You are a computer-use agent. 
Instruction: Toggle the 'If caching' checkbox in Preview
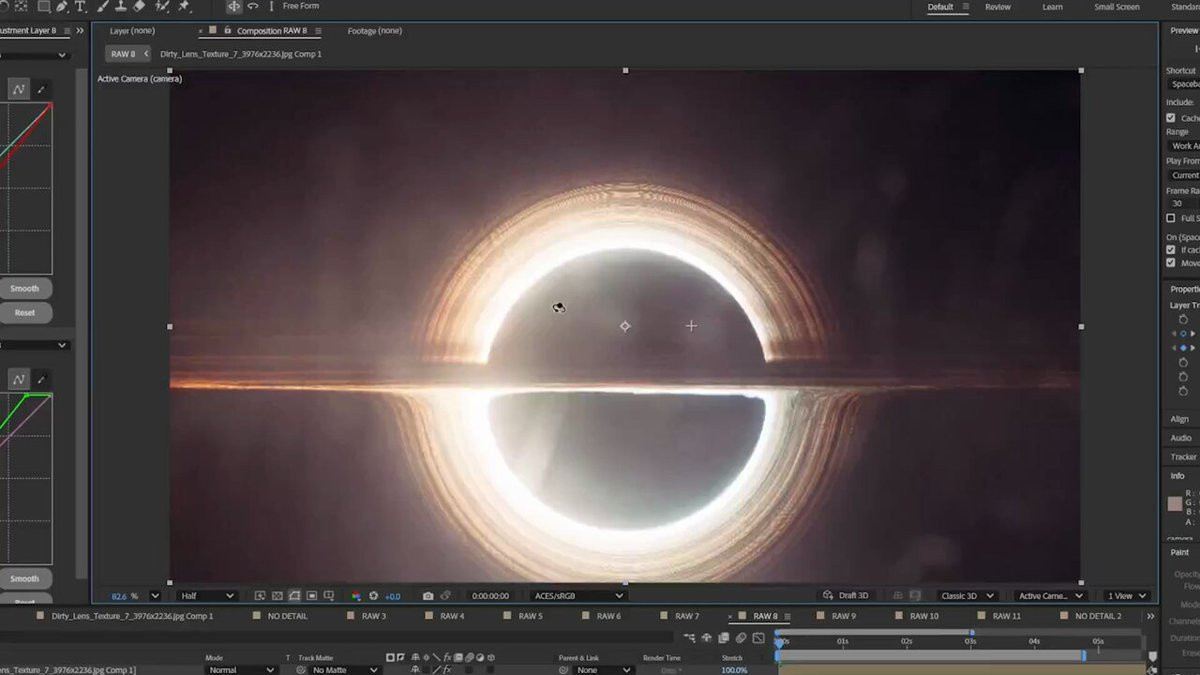pos(1171,250)
